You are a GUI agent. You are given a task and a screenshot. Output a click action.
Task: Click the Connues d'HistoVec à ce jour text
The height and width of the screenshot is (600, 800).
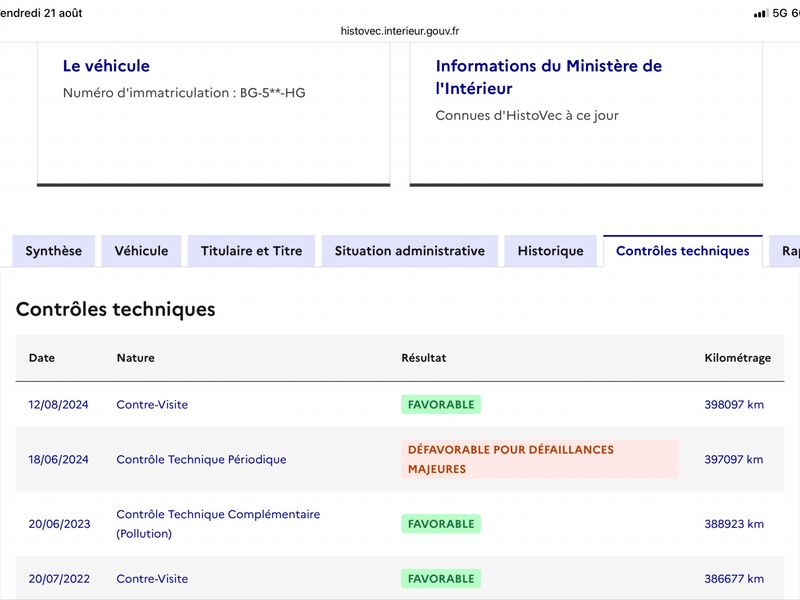click(x=527, y=116)
